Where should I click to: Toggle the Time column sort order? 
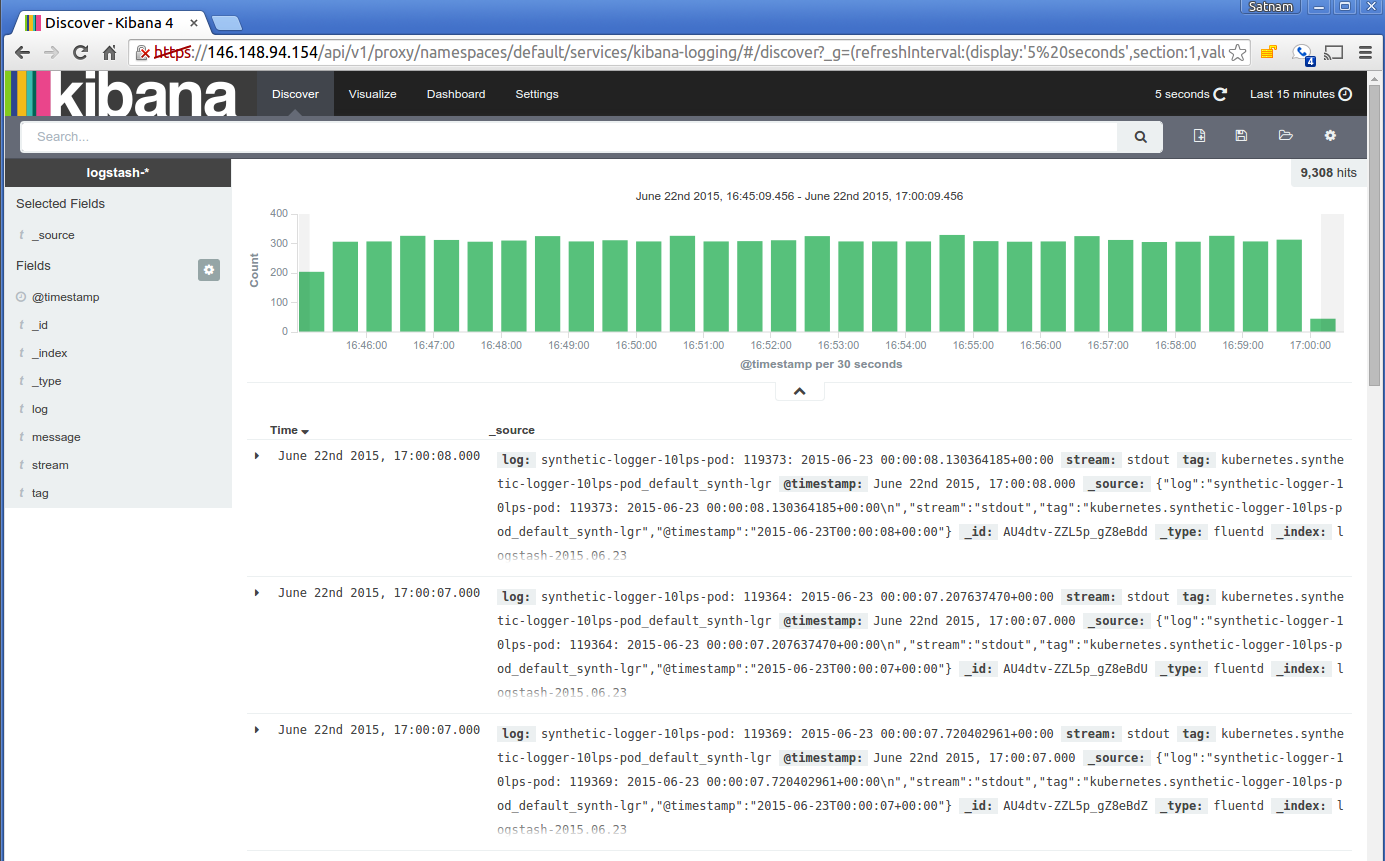click(x=288, y=430)
